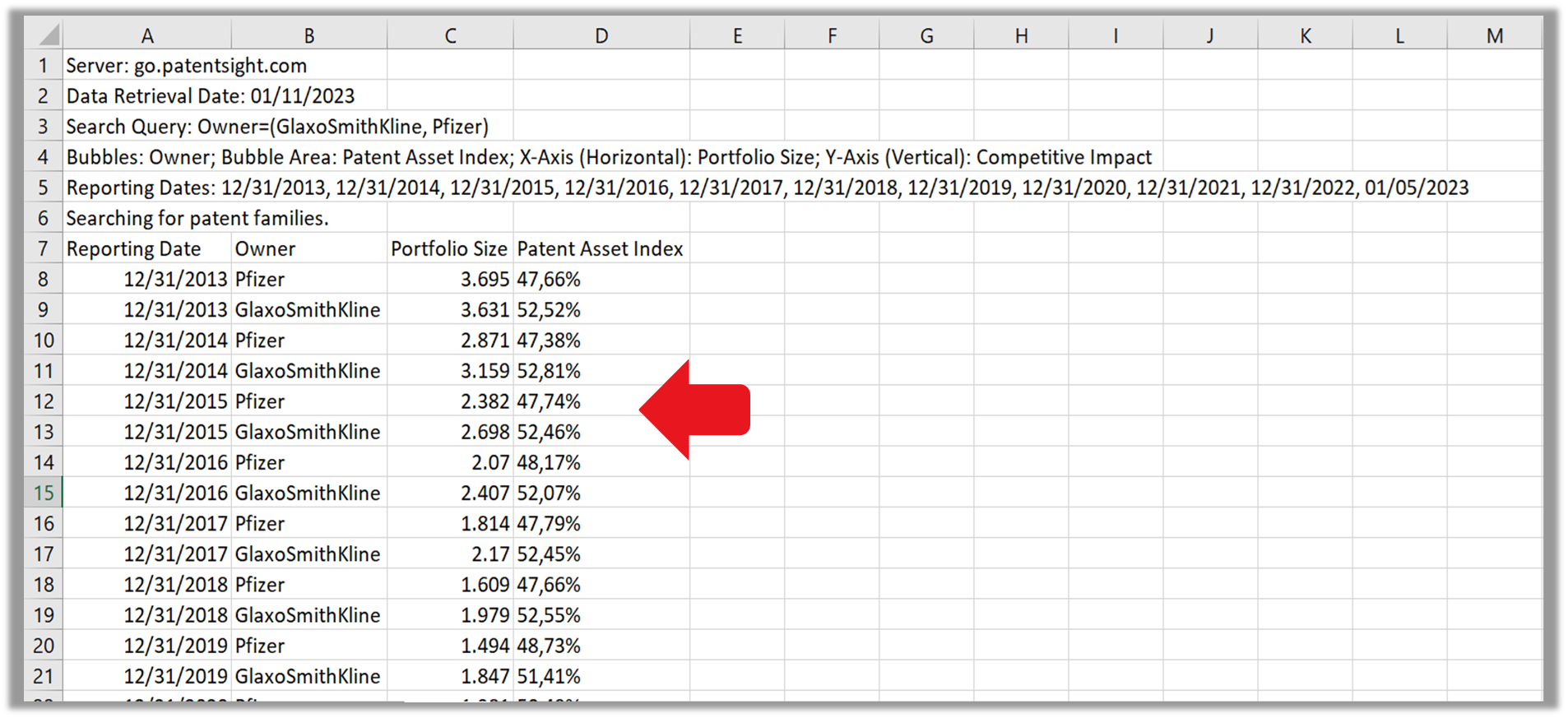The height and width of the screenshot is (718, 1568).
Task: Click the 'Reporting Dates:' list cell
Action: tap(768, 188)
